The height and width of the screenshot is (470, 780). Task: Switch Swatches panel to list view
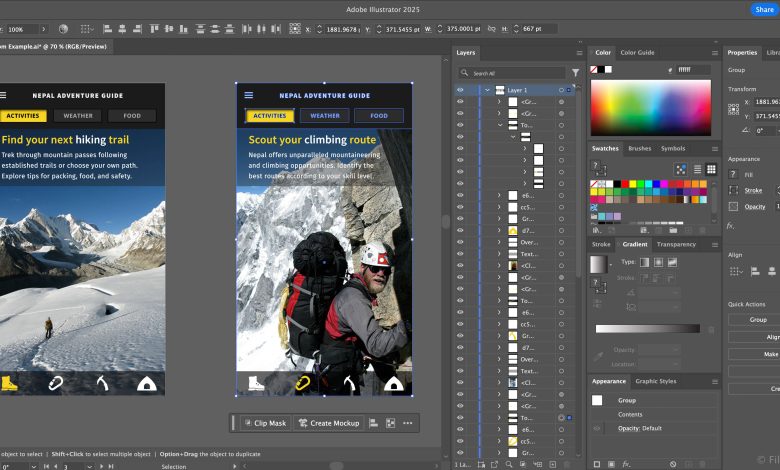[696, 169]
